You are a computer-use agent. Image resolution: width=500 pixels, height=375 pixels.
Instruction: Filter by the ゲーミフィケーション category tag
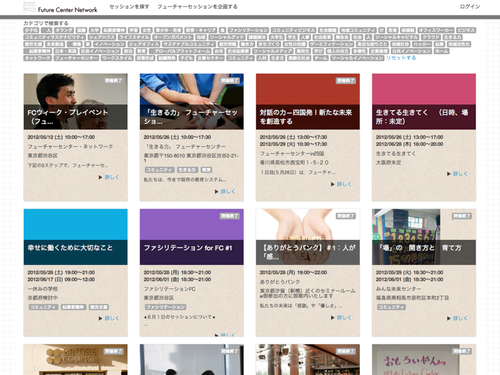(331, 44)
